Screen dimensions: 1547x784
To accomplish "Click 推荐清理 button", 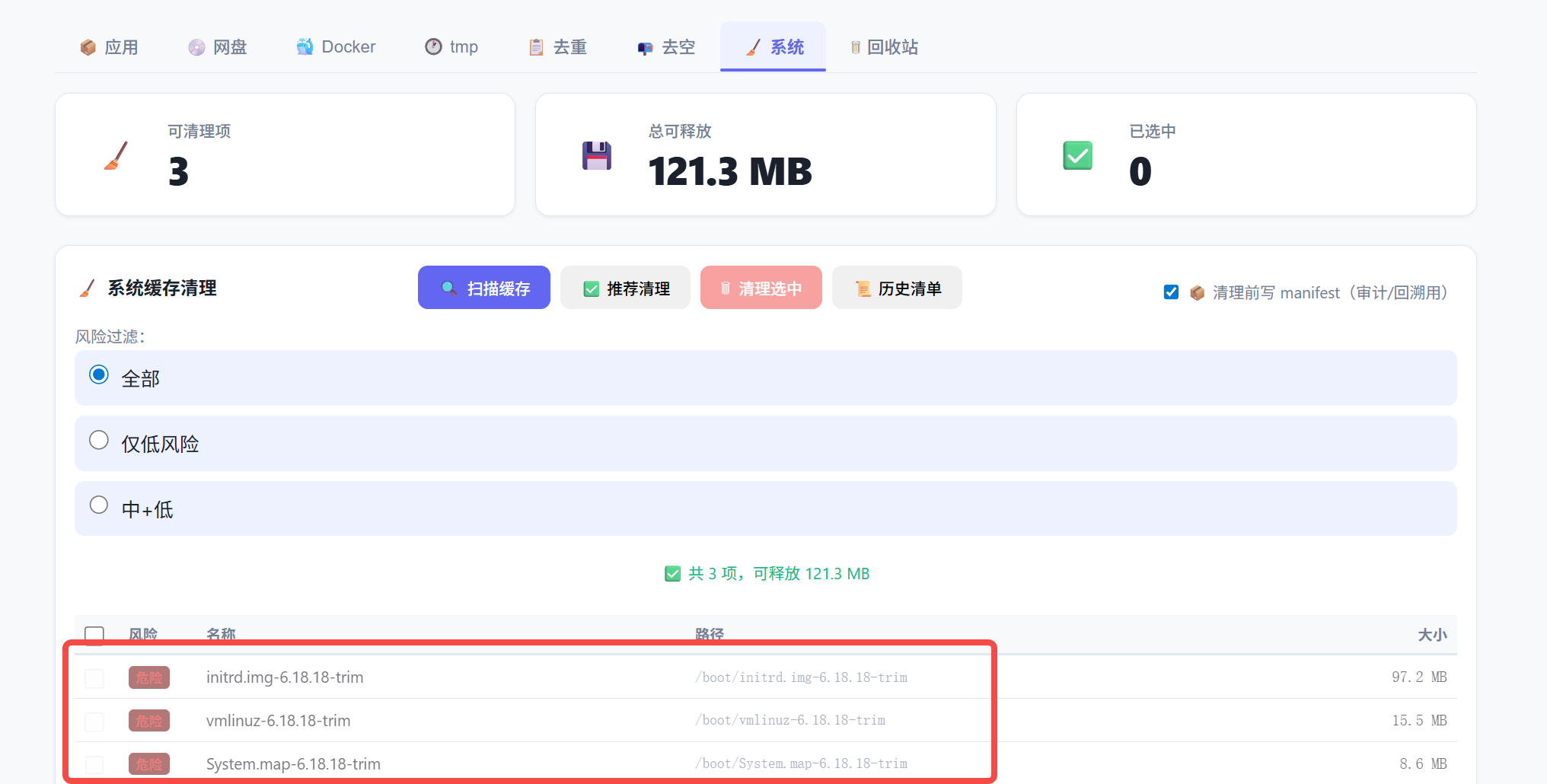I will pyautogui.click(x=625, y=288).
